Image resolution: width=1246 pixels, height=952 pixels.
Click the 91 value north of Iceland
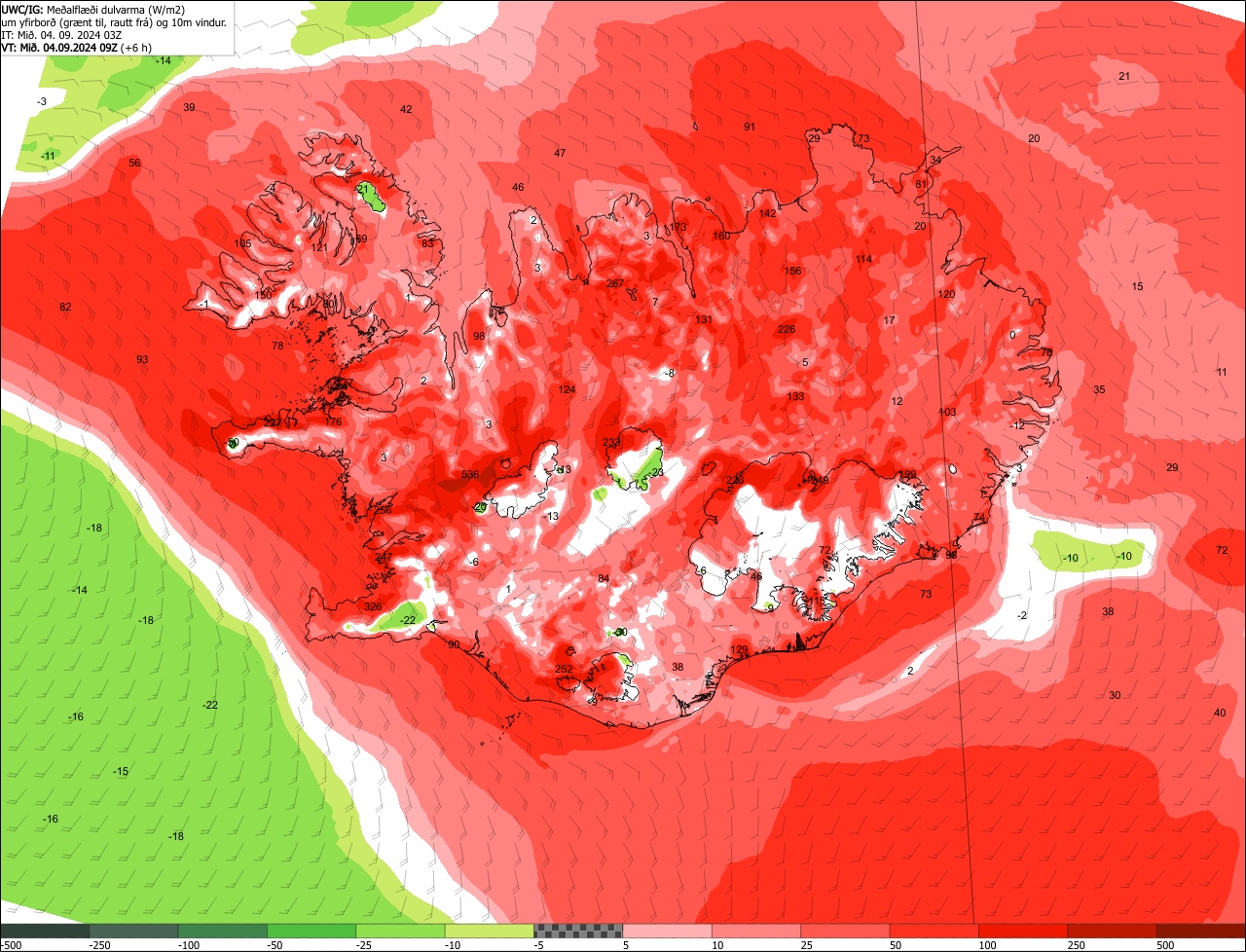(750, 127)
